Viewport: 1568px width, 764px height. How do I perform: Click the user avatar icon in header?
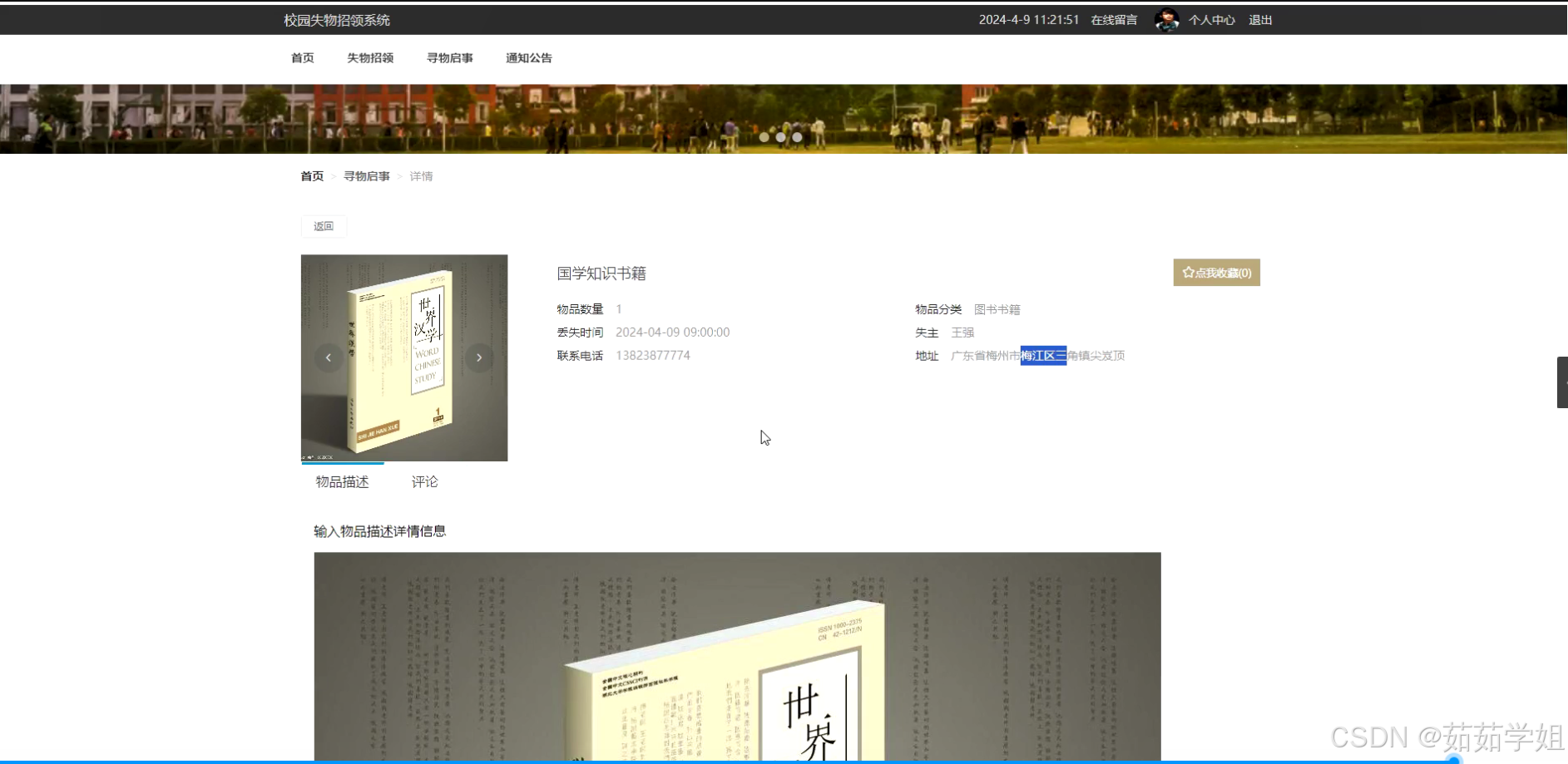1167,20
